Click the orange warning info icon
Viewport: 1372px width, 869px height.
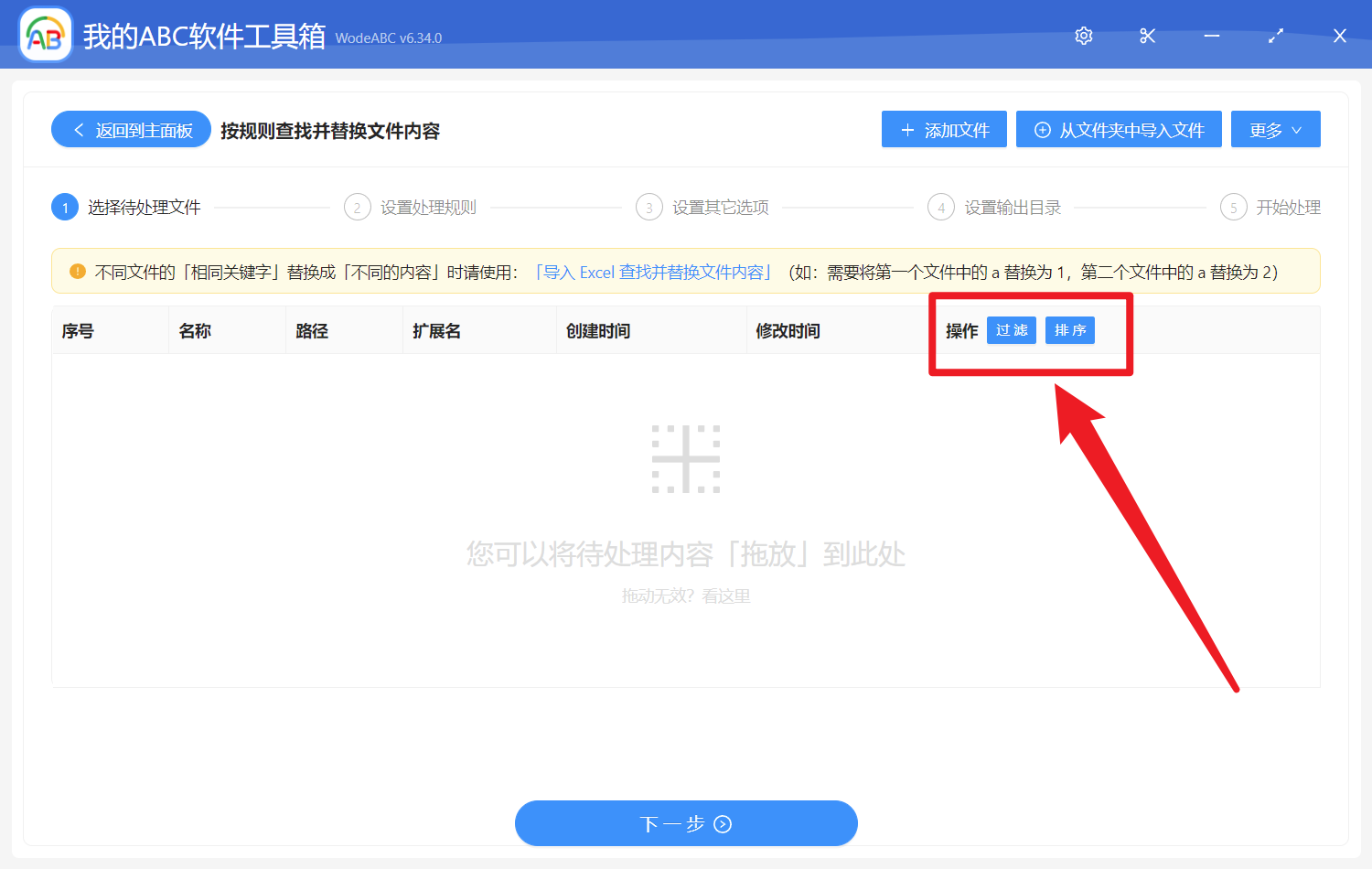tap(78, 272)
